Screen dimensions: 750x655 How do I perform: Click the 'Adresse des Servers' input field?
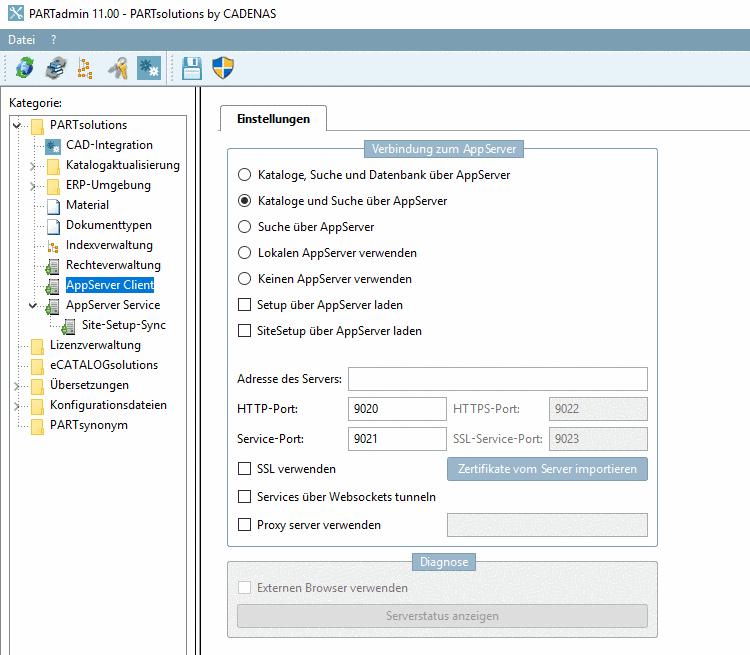497,379
